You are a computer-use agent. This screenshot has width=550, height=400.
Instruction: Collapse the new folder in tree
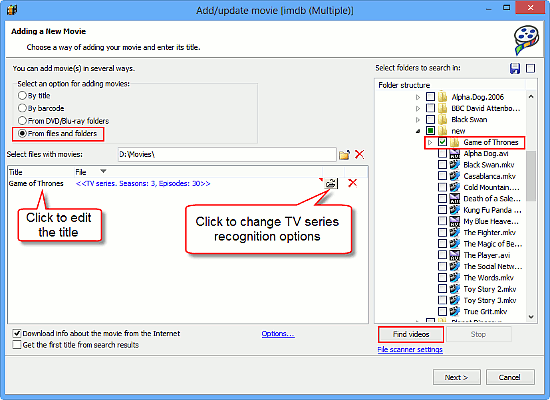pos(418,131)
